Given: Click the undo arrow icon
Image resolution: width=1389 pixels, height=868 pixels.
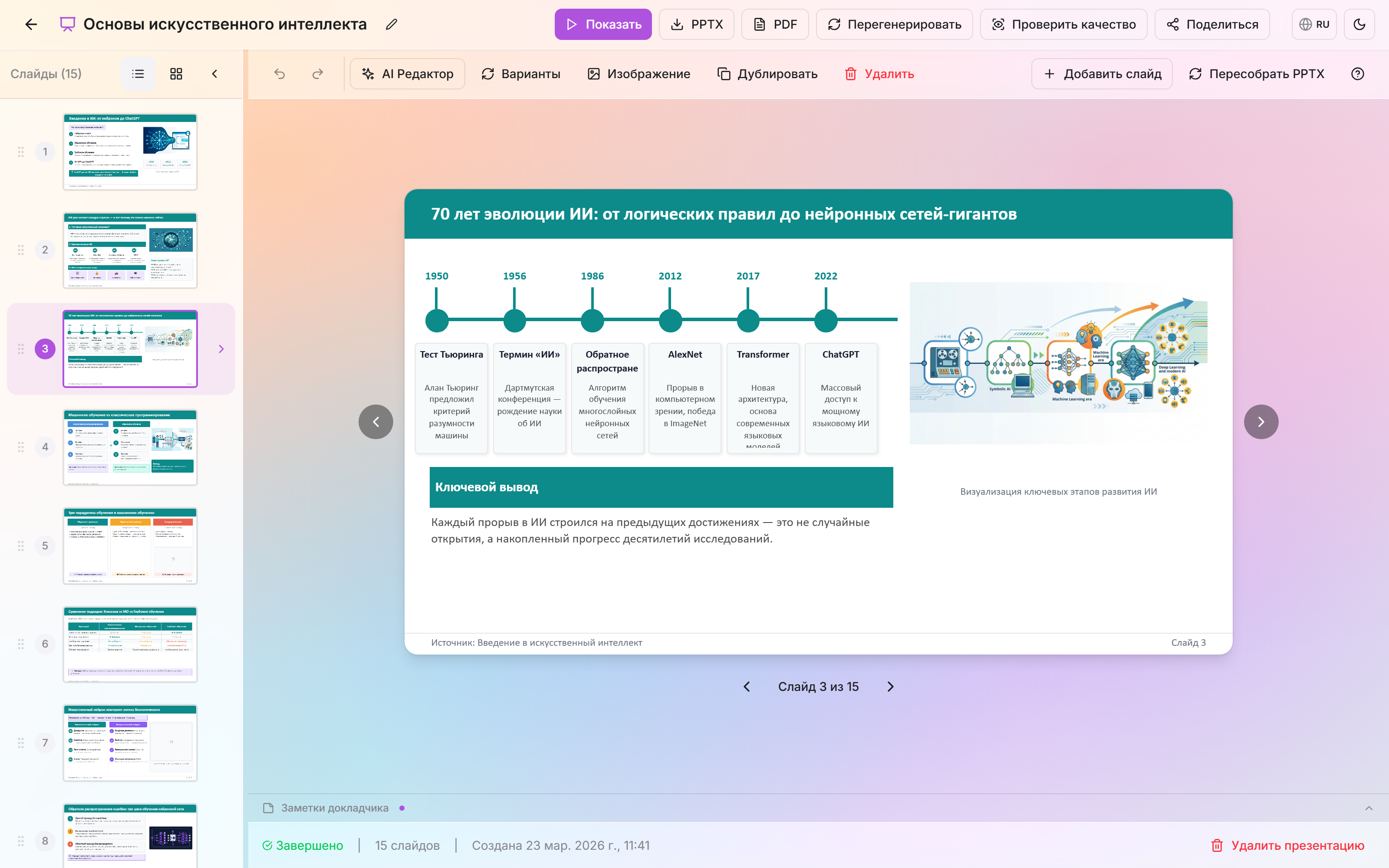Looking at the screenshot, I should 280,73.
